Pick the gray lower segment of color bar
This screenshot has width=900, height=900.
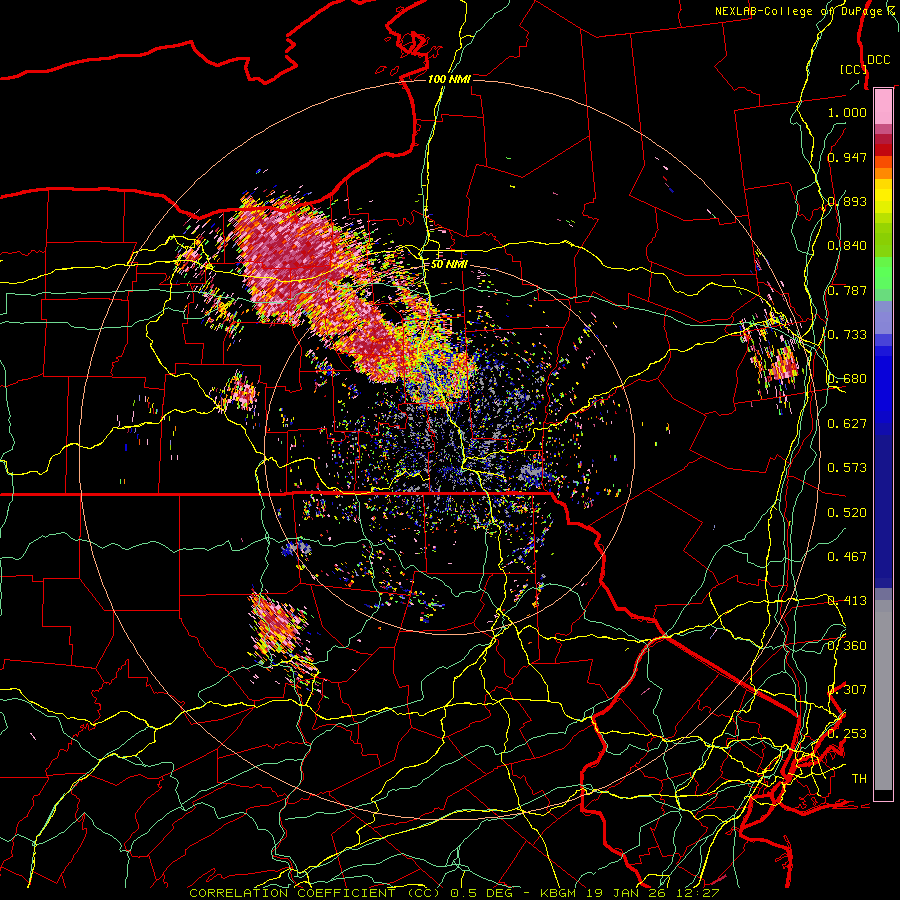pos(883,695)
